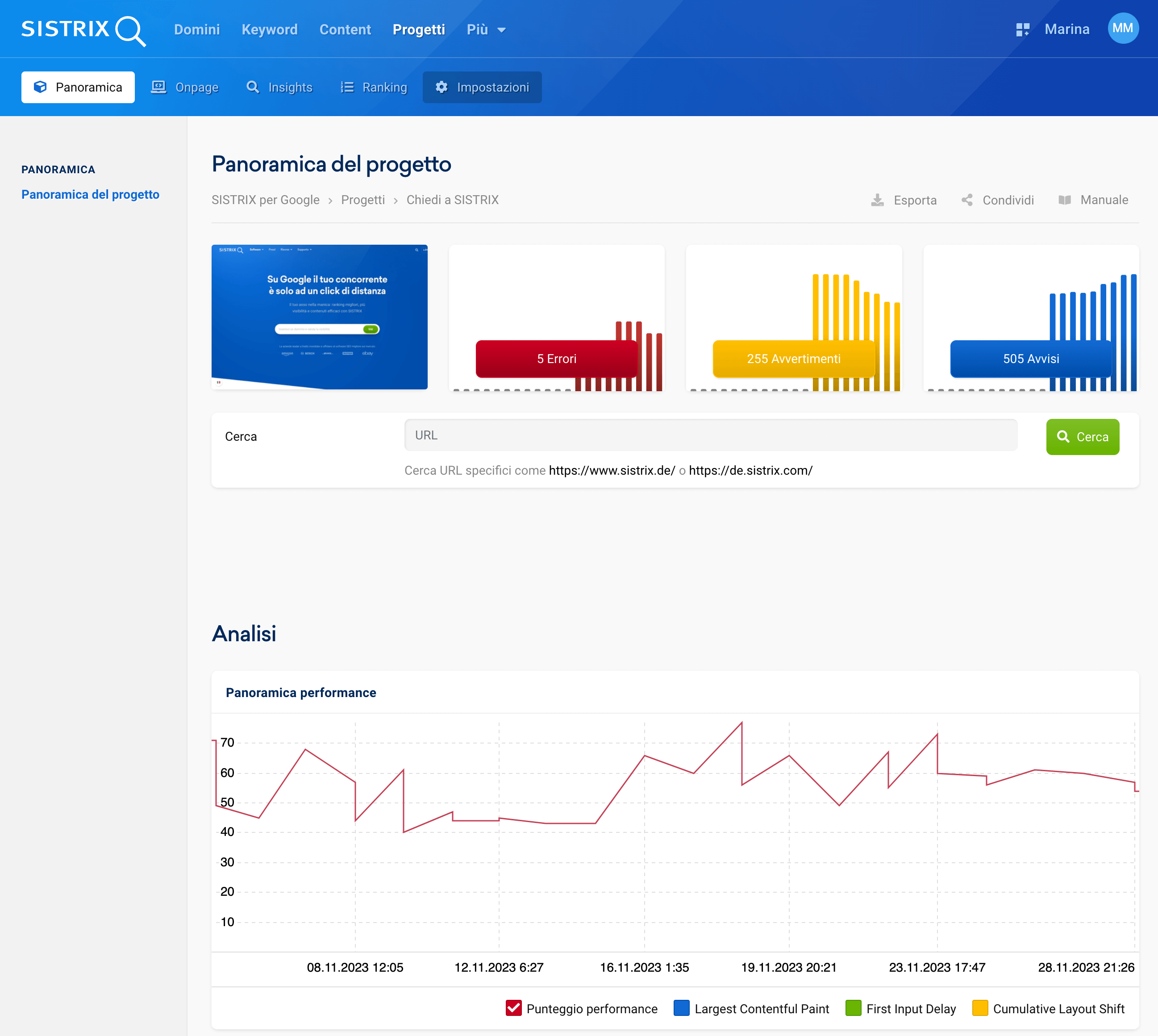Click the Esporta download button
Screen dimensions: 1158x1036
click(904, 200)
